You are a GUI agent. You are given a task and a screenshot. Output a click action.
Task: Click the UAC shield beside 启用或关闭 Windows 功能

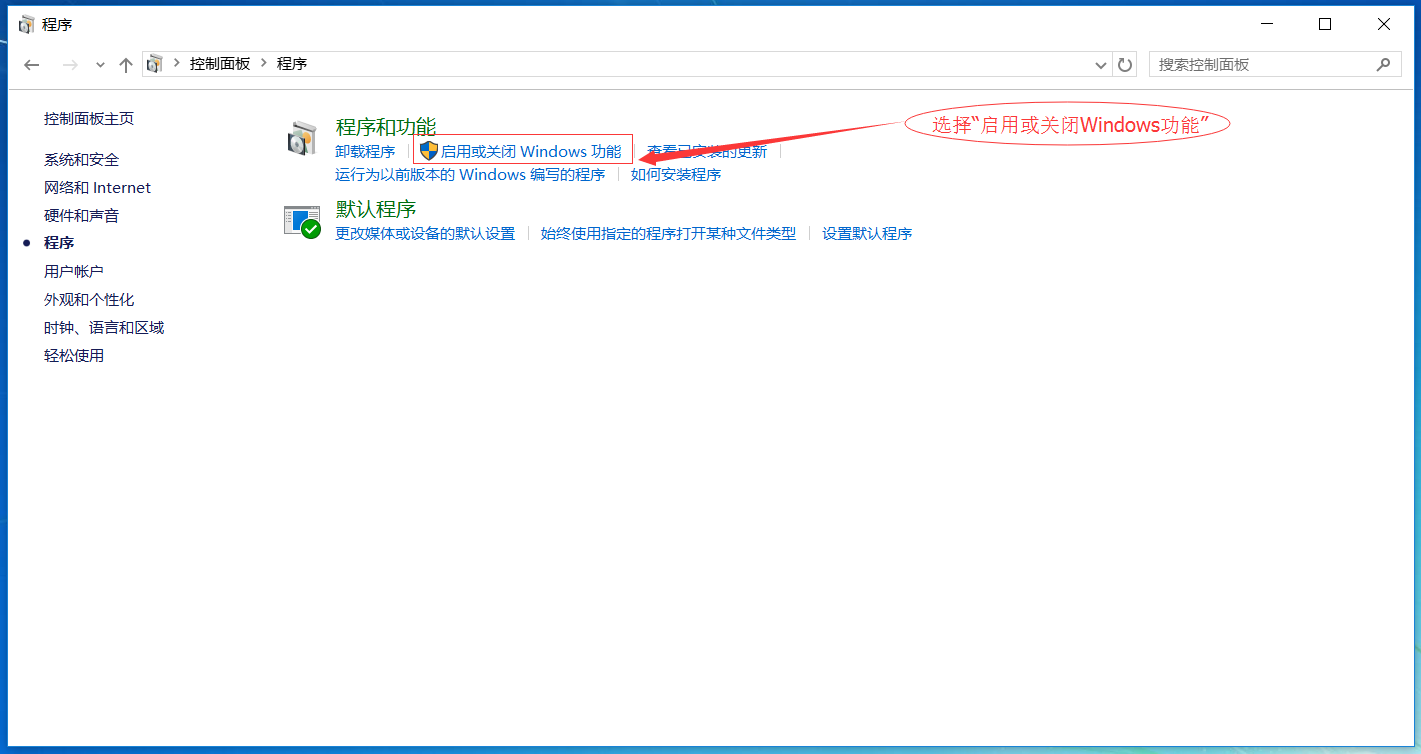click(428, 151)
